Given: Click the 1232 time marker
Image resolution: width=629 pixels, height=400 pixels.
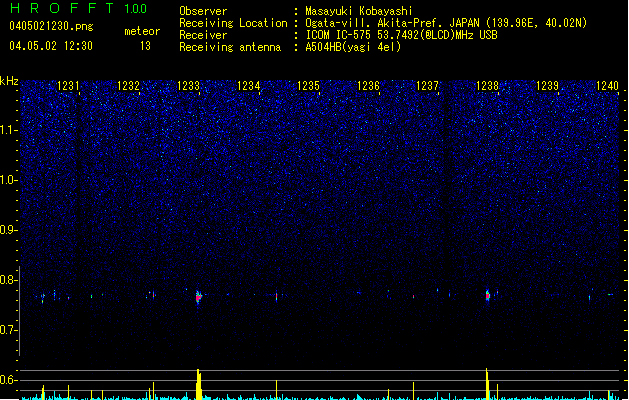Looking at the screenshot, I should [128, 86].
